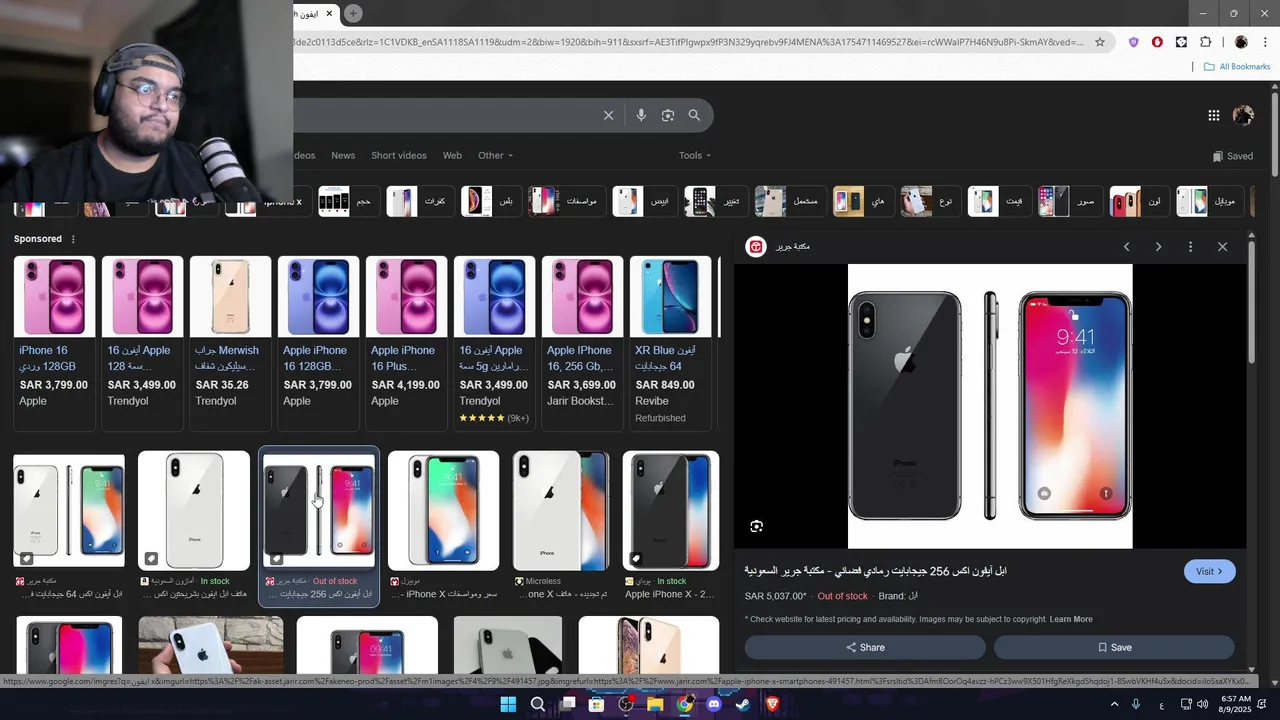The height and width of the screenshot is (720, 1280).
Task: Select the selected Out of stock Jarir thumbnail
Action: [x=319, y=526]
